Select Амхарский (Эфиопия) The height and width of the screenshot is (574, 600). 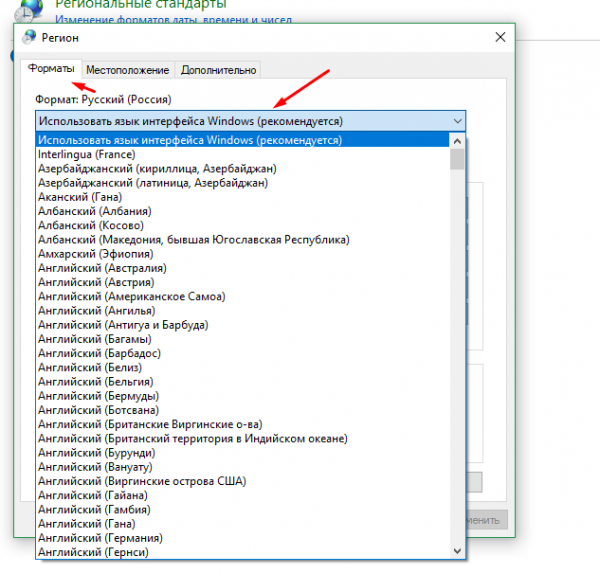(x=243, y=254)
